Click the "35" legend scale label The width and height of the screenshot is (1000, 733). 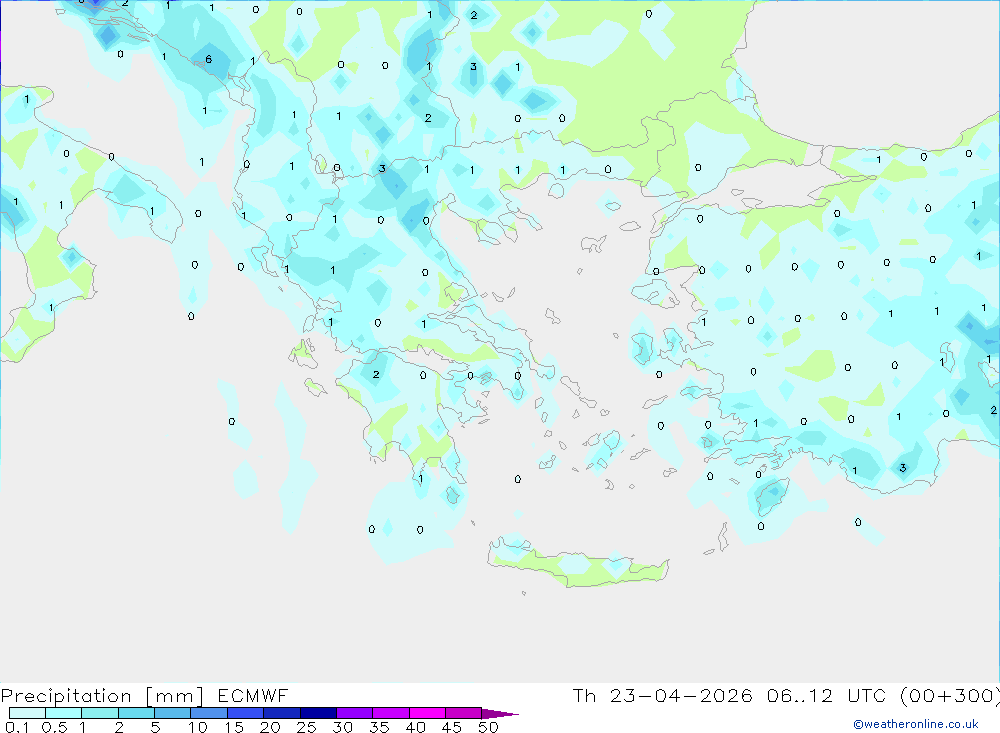tap(379, 727)
